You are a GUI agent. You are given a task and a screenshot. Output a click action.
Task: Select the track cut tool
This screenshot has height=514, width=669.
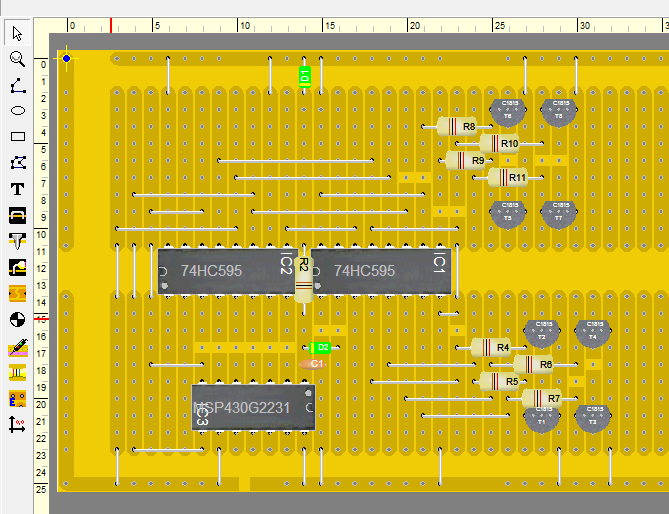(x=17, y=293)
